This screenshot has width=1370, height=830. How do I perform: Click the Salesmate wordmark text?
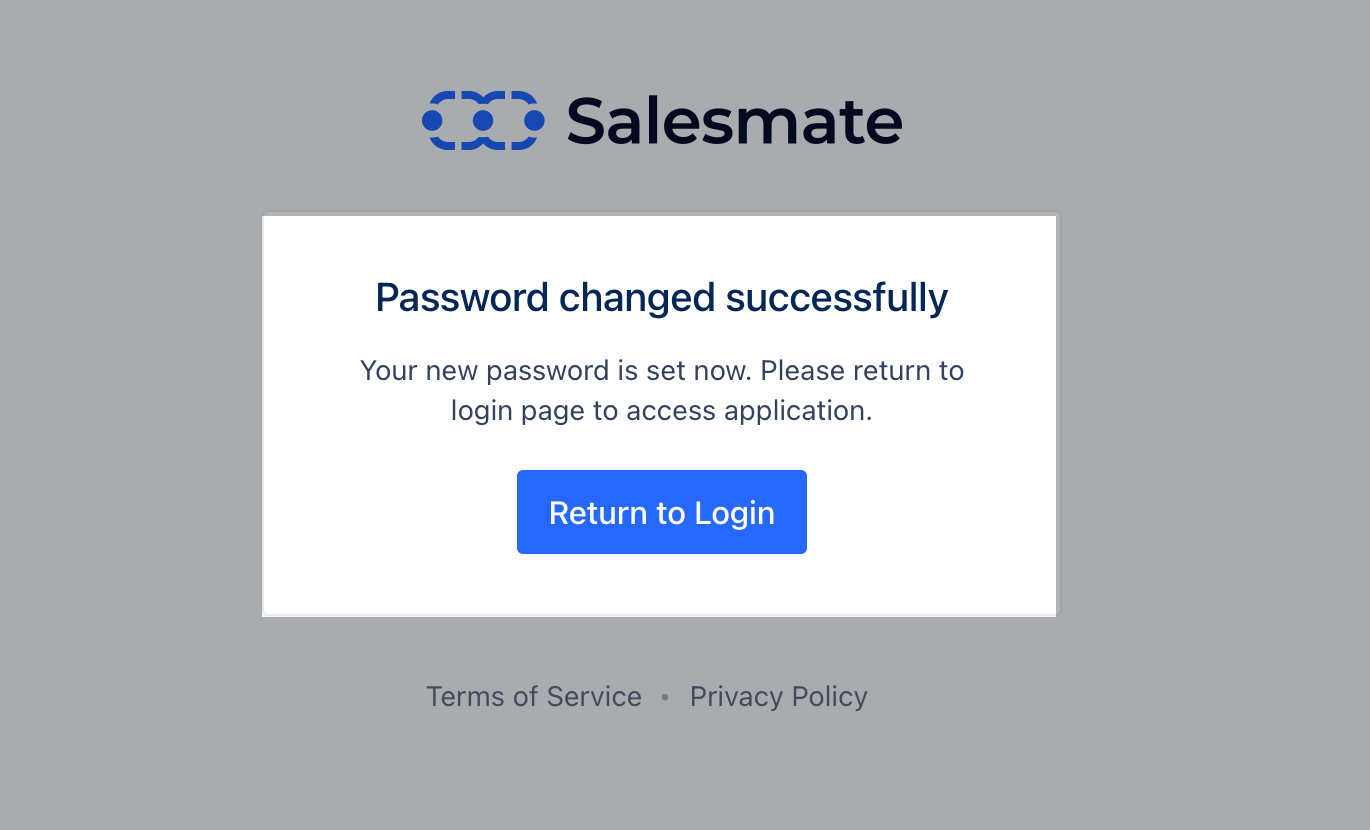(734, 121)
